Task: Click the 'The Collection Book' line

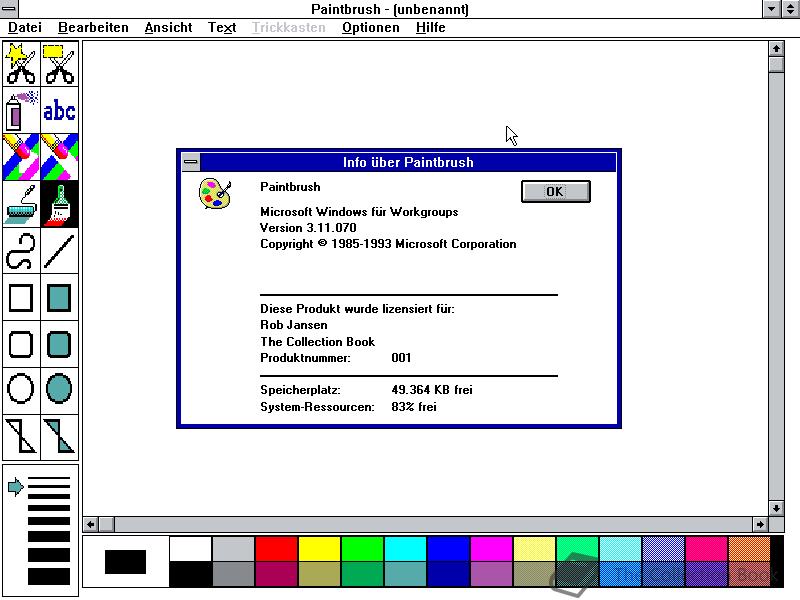Action: point(317,342)
